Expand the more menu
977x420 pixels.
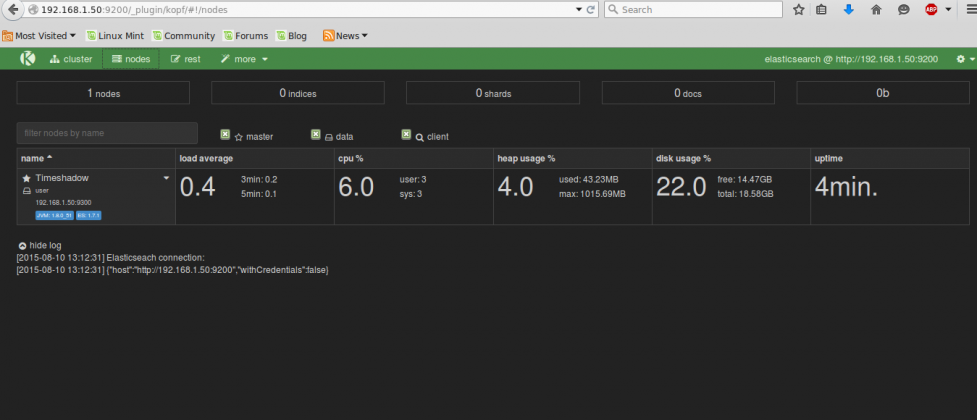coord(244,59)
